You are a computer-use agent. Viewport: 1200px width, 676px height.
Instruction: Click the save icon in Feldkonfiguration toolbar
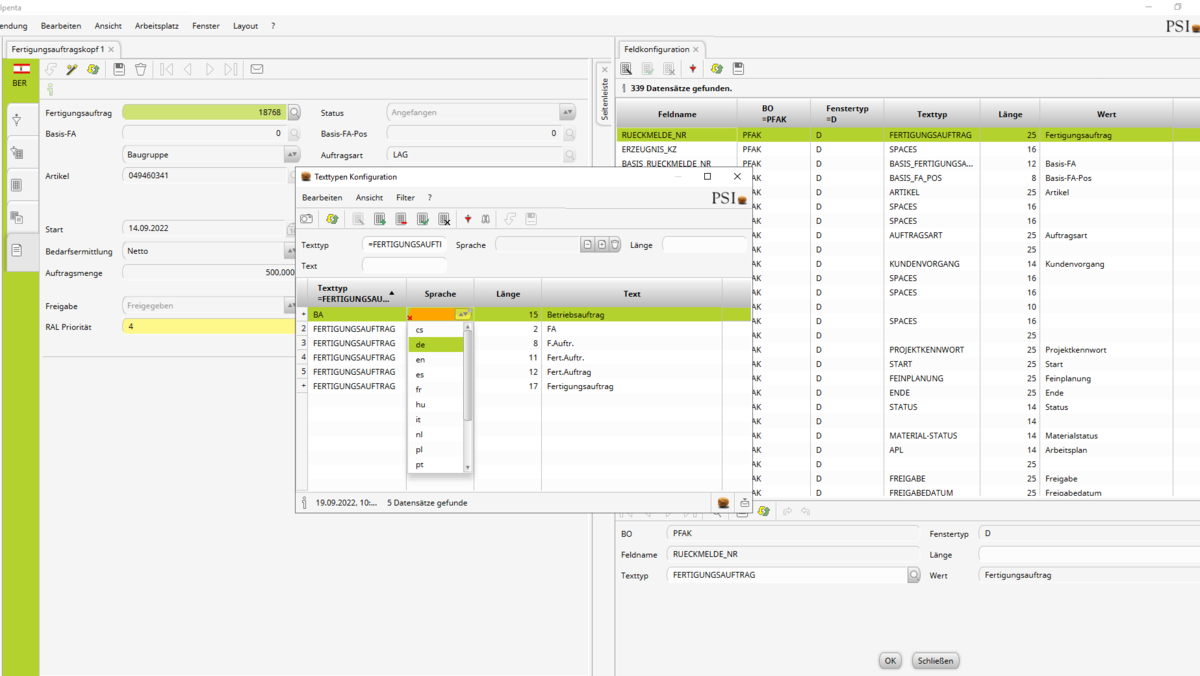click(x=738, y=69)
